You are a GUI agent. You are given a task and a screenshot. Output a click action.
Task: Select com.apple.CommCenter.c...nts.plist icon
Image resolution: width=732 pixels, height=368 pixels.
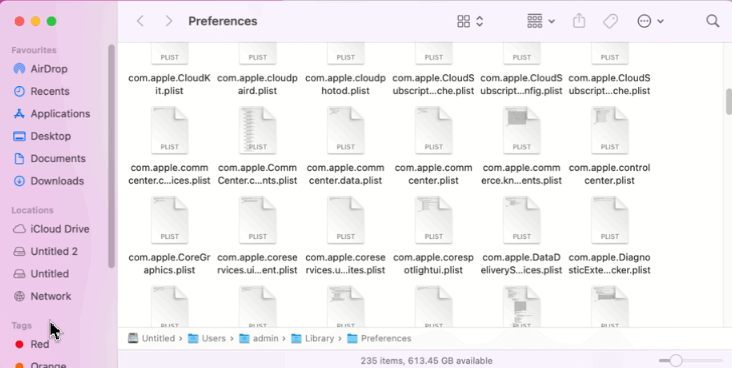coord(257,130)
